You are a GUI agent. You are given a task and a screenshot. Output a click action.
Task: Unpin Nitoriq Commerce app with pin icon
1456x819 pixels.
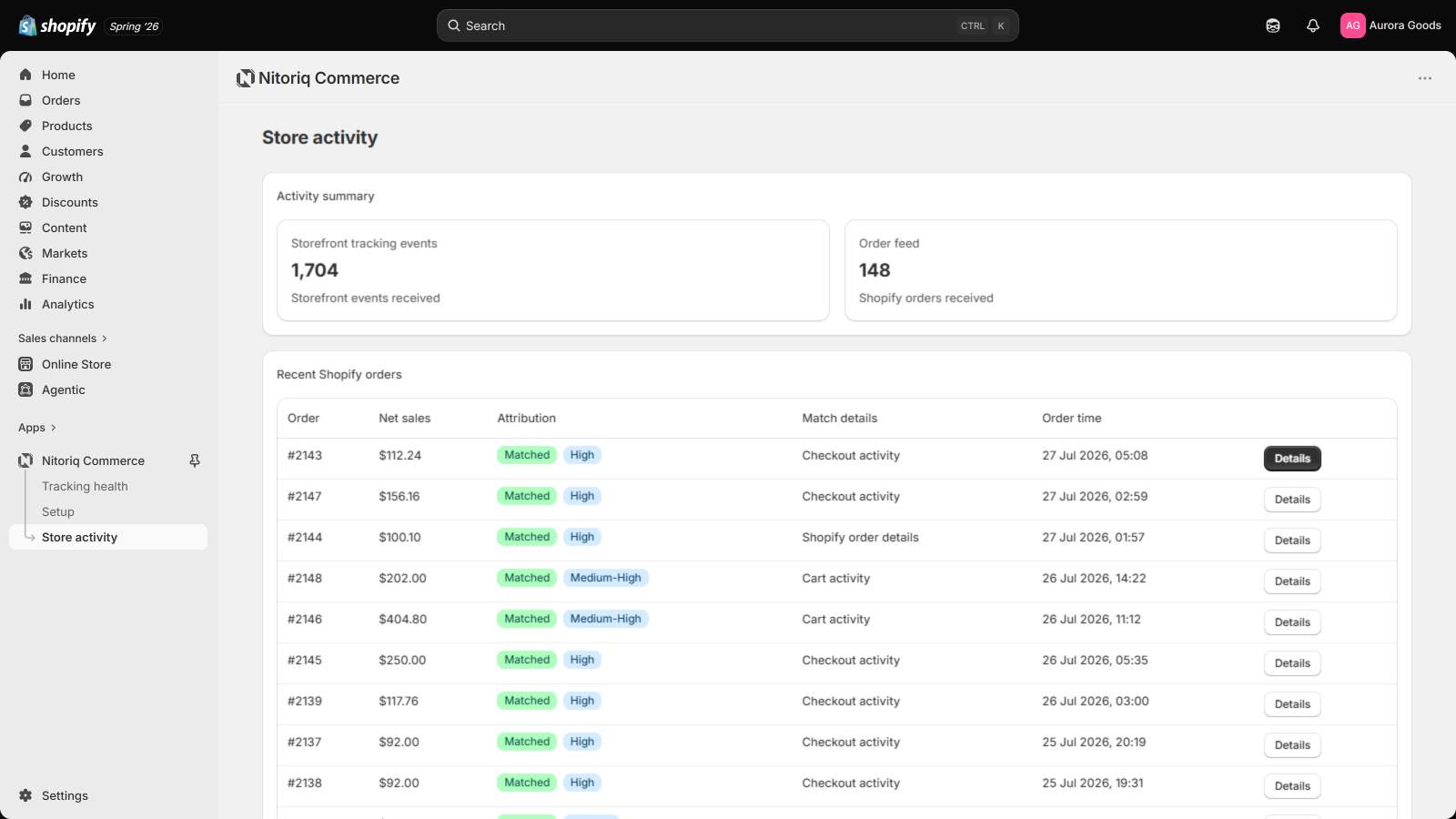coord(195,460)
